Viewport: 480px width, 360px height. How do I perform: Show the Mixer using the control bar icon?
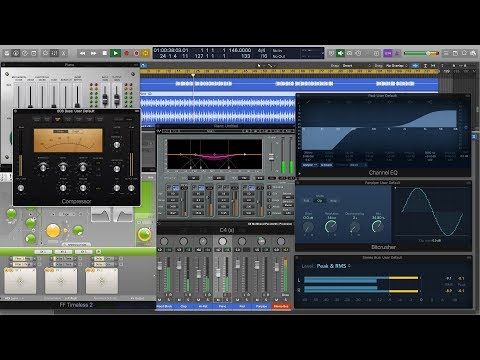tap(55, 53)
